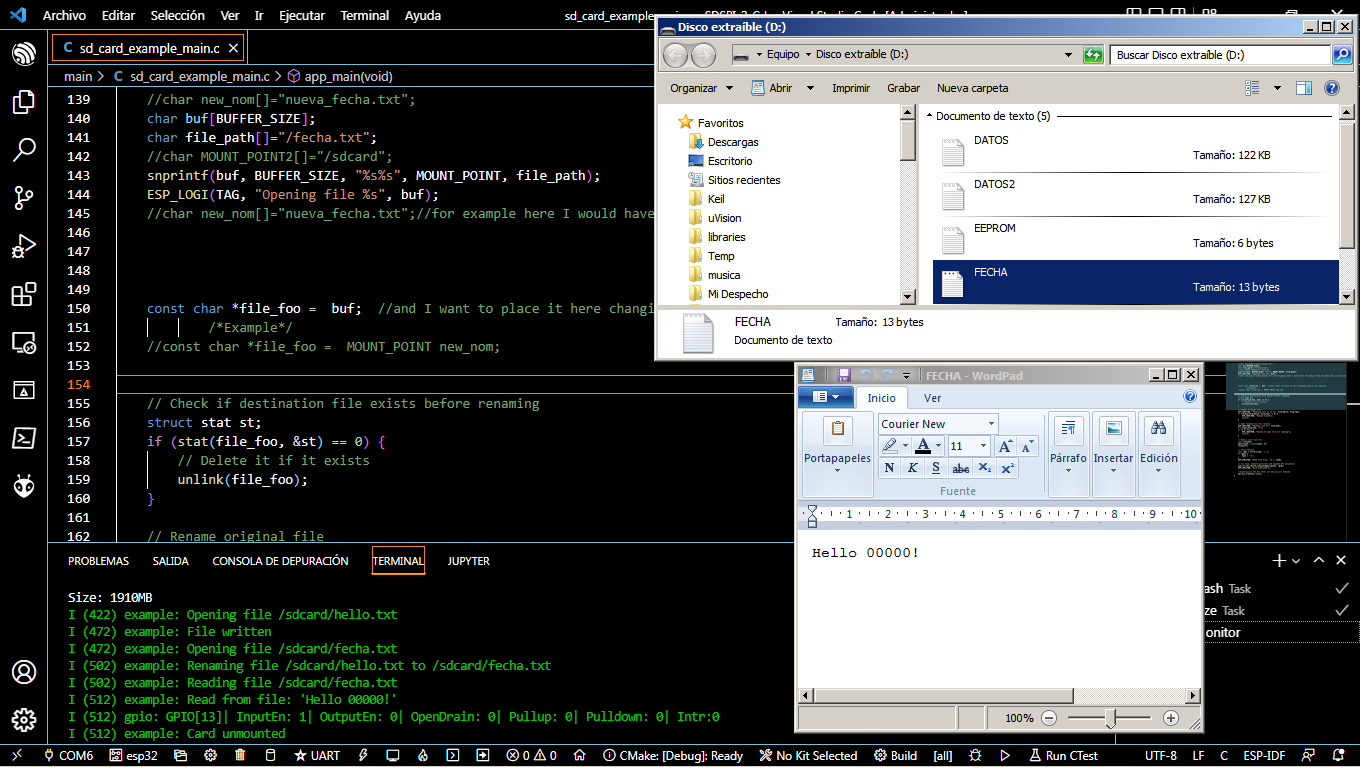The image size is (1360, 768).
Task: Open the Terminal menu in VS Code
Action: coord(365,16)
